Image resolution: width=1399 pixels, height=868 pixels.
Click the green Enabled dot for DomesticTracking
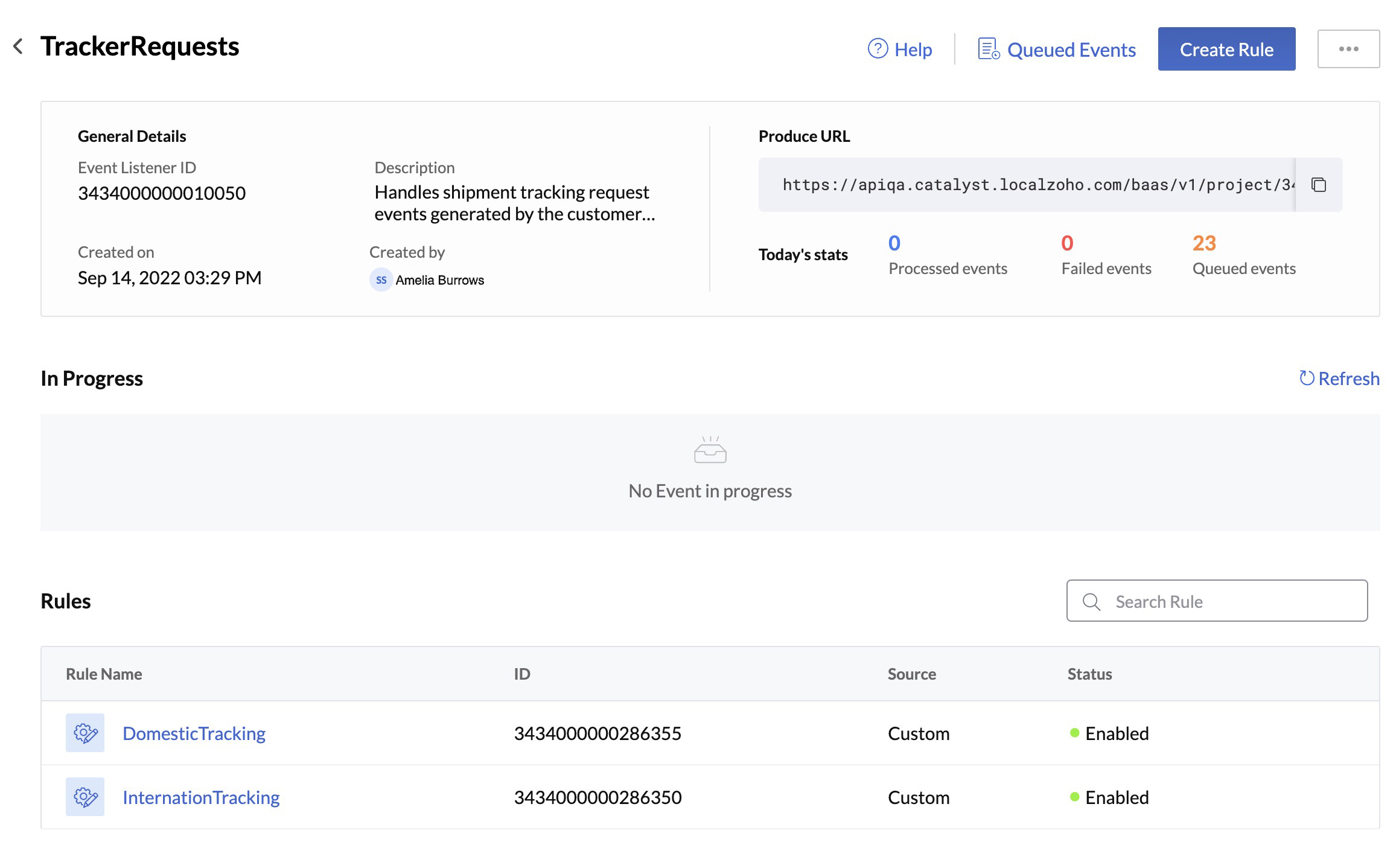click(1075, 732)
